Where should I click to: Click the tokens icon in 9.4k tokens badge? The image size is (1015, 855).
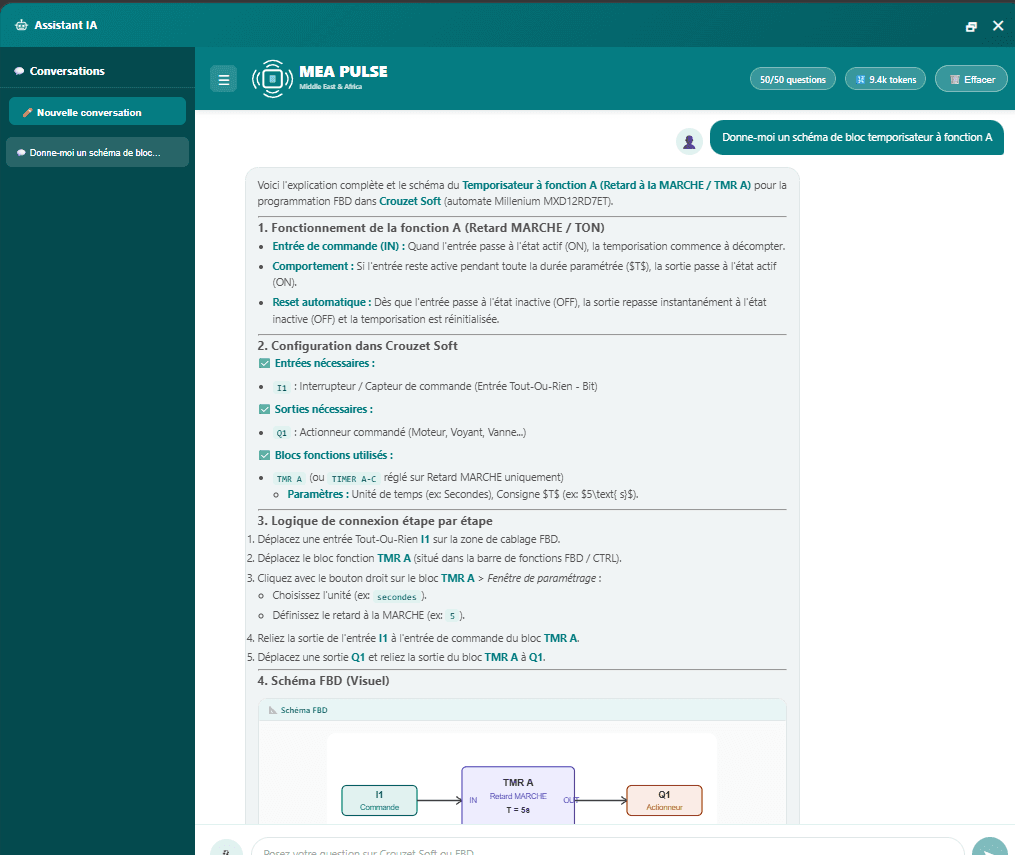pyautogui.click(x=860, y=80)
